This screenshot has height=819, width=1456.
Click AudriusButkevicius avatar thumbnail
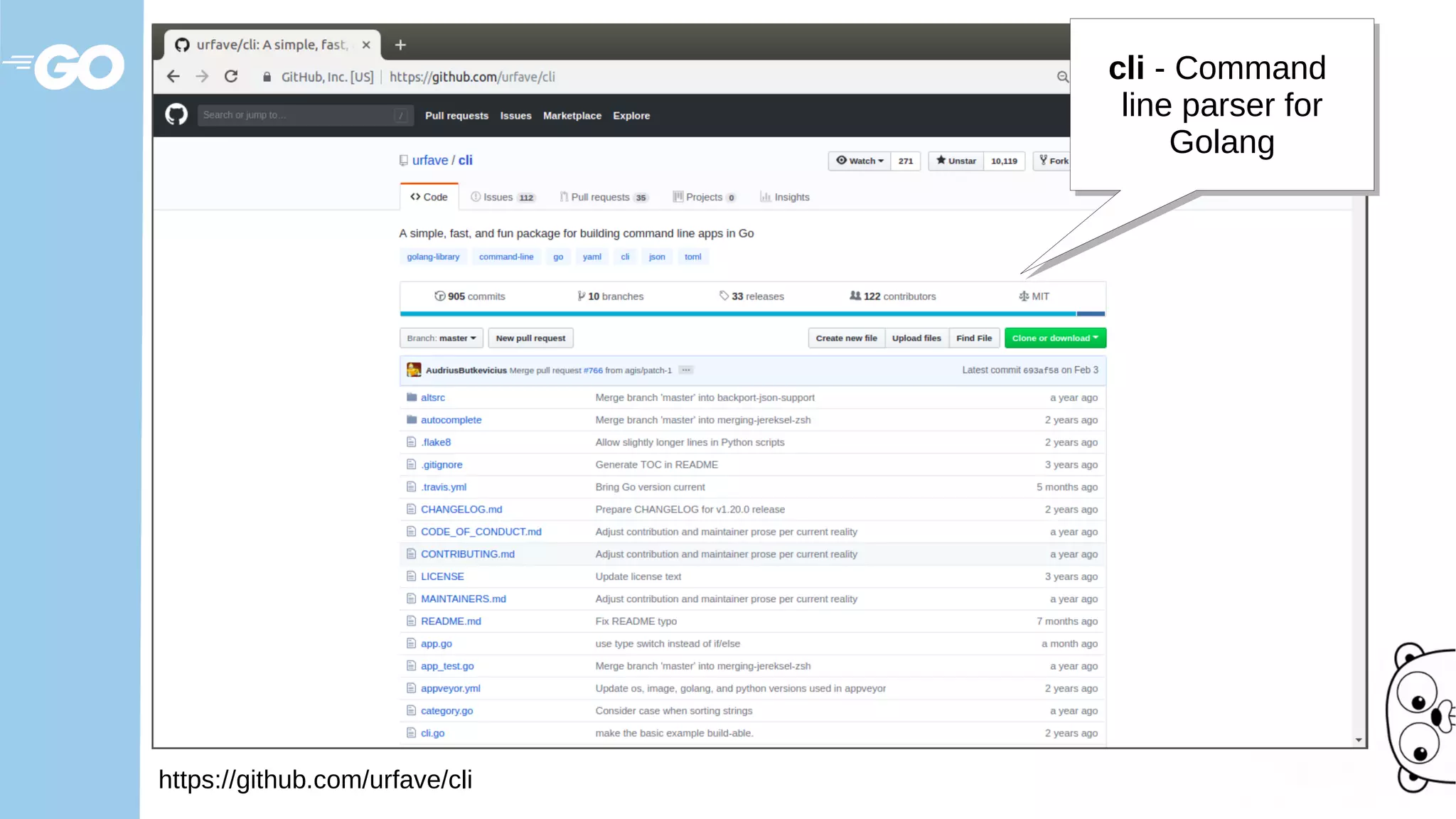coord(414,370)
